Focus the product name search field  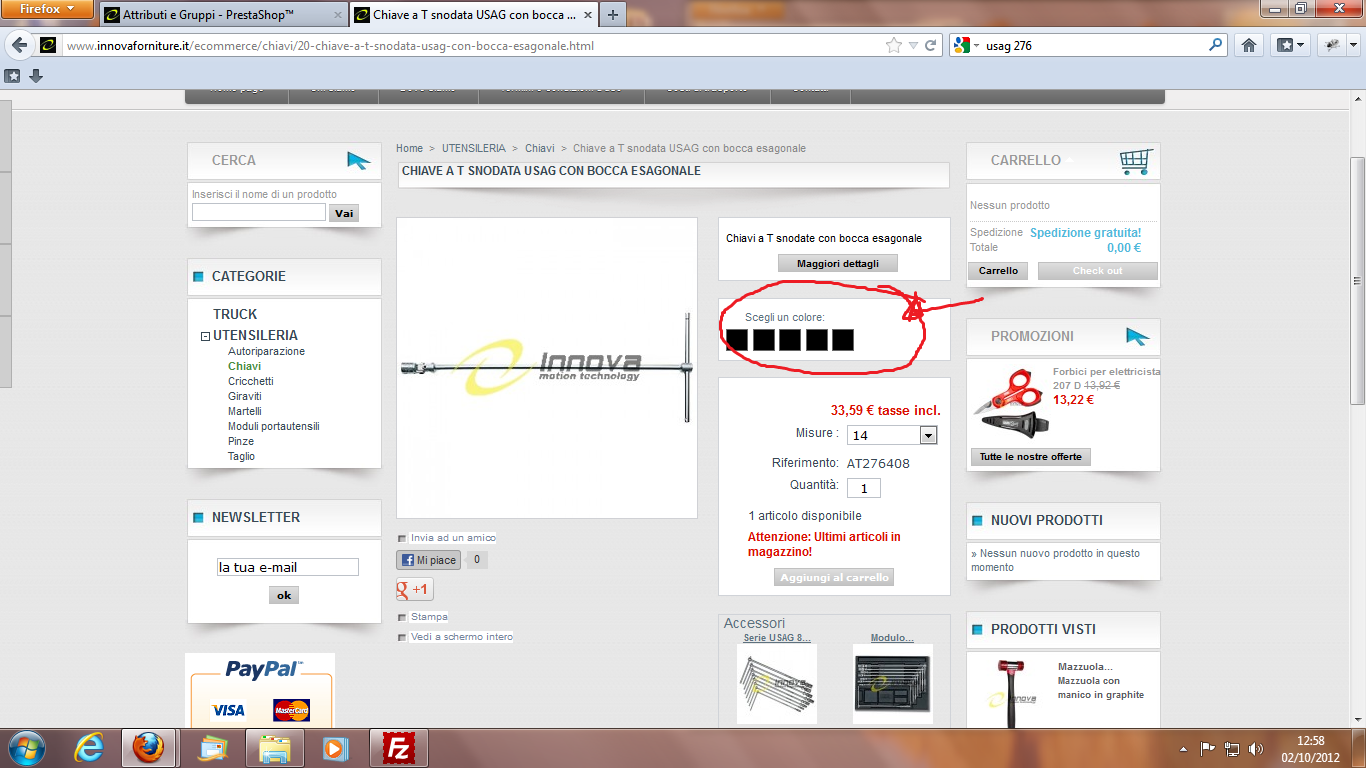coord(259,212)
